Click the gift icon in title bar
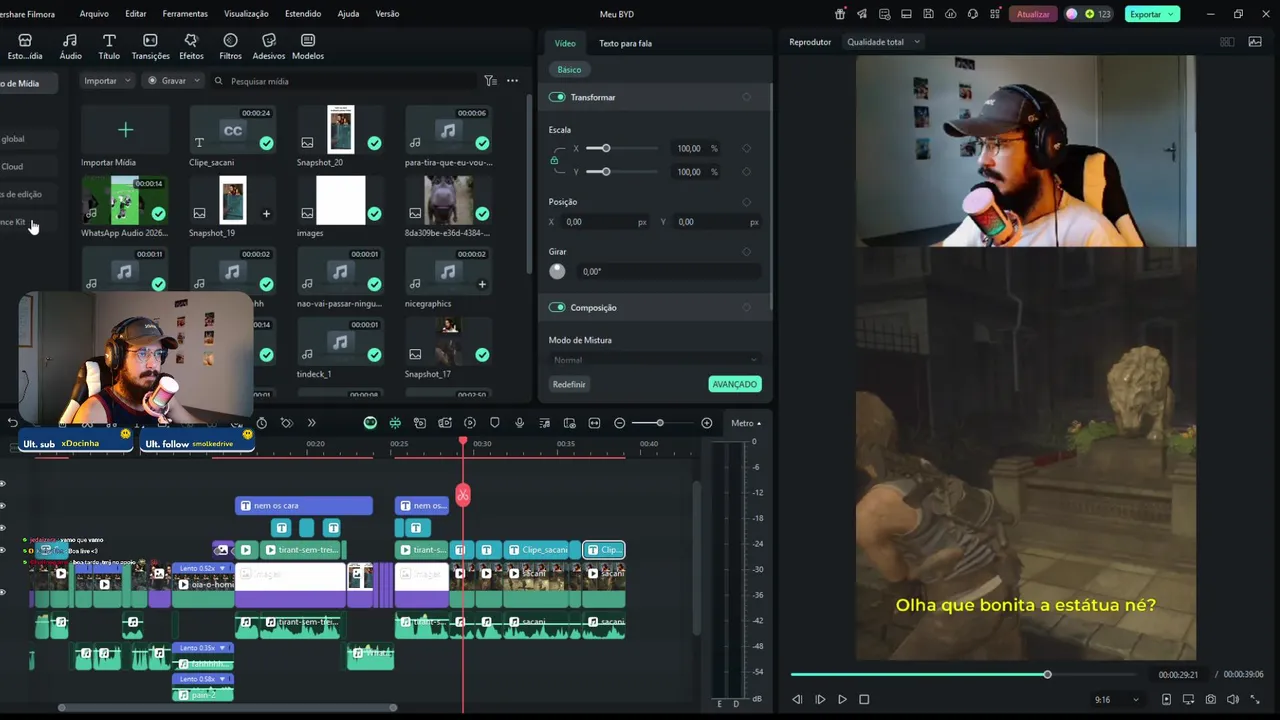The width and height of the screenshot is (1280, 720). 840,14
